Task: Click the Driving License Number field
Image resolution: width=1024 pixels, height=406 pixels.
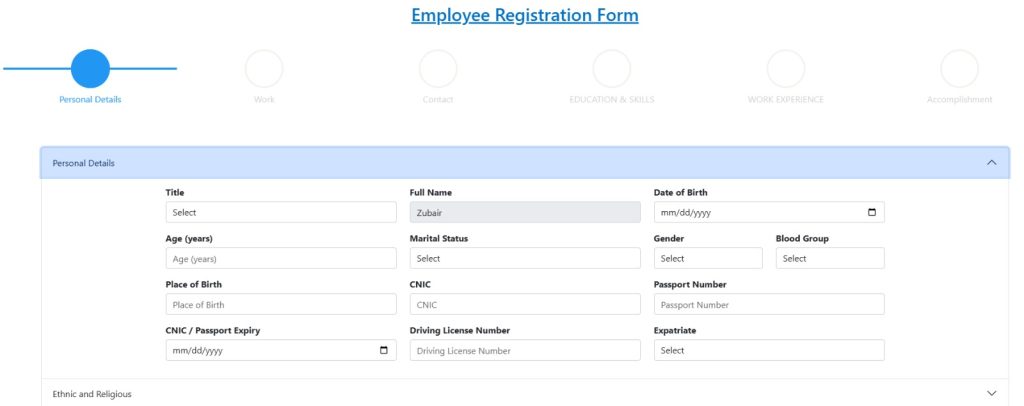Action: pyautogui.click(x=525, y=350)
